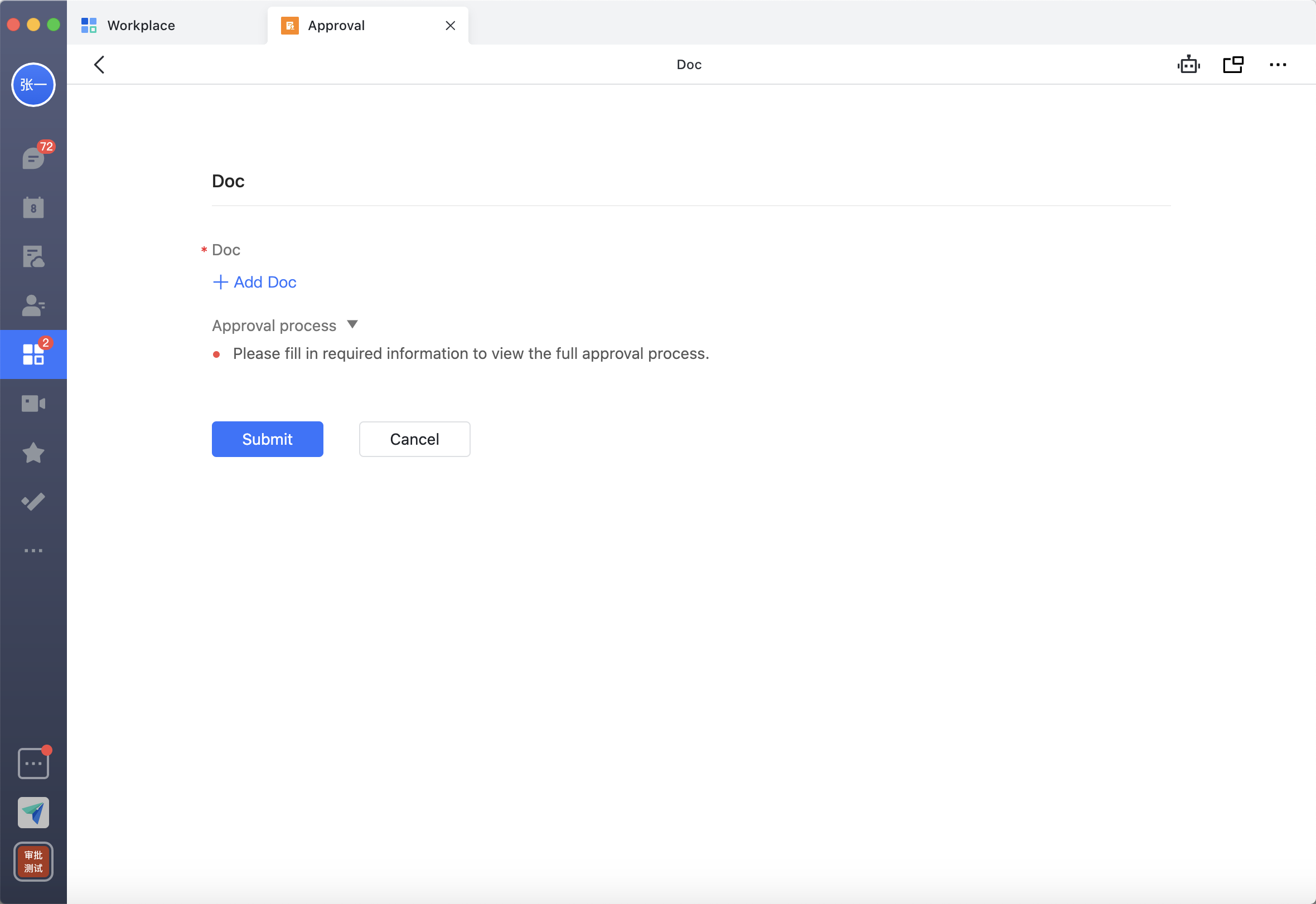Open the More ellipsis in sidebar
The width and height of the screenshot is (1316, 904).
(33, 551)
